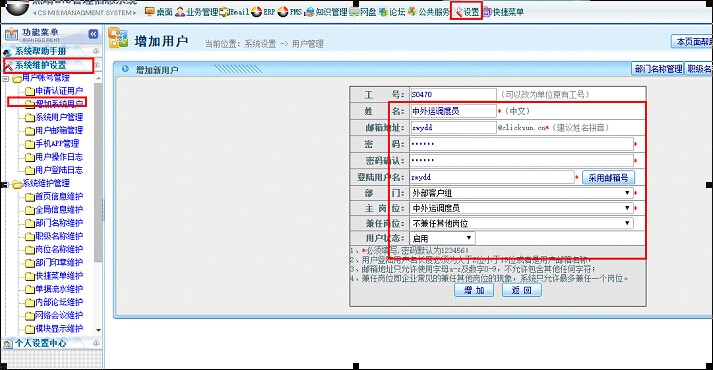713x370 pixels.
Task: Open the 主岗位 main position dropdown
Action: tap(522, 208)
